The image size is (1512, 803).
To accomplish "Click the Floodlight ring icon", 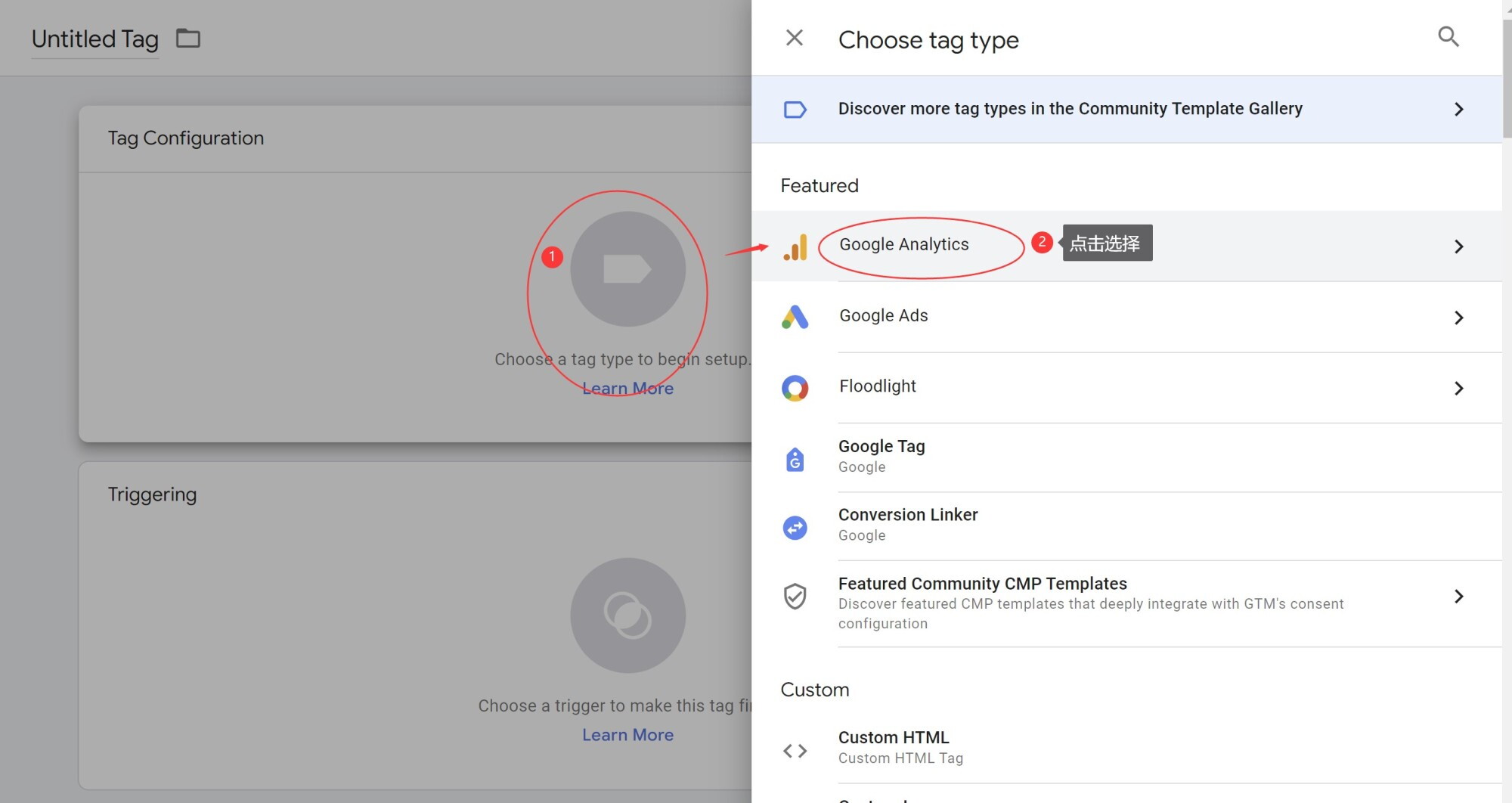I will [x=795, y=388].
